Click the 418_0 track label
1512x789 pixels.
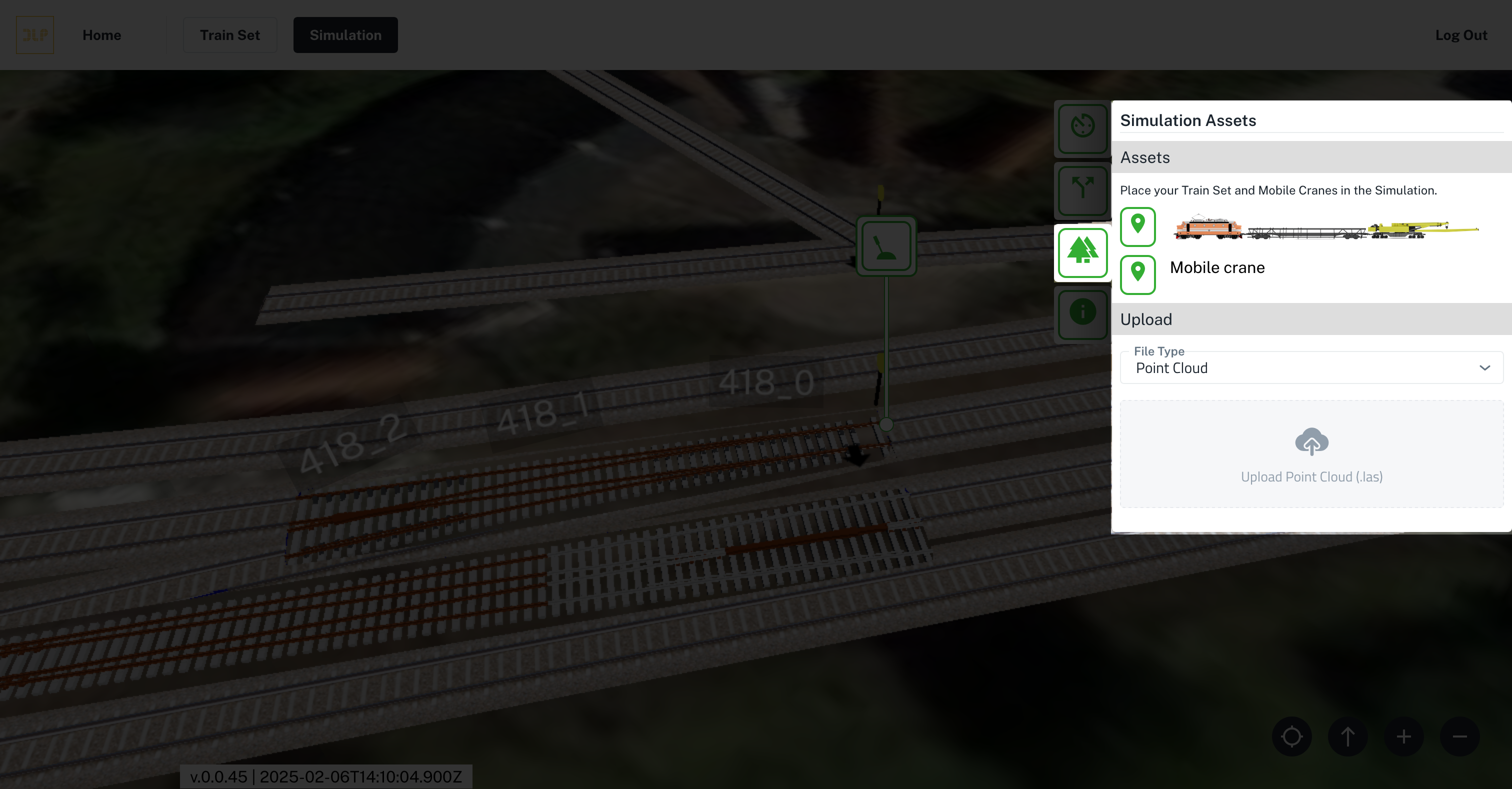coord(766,382)
